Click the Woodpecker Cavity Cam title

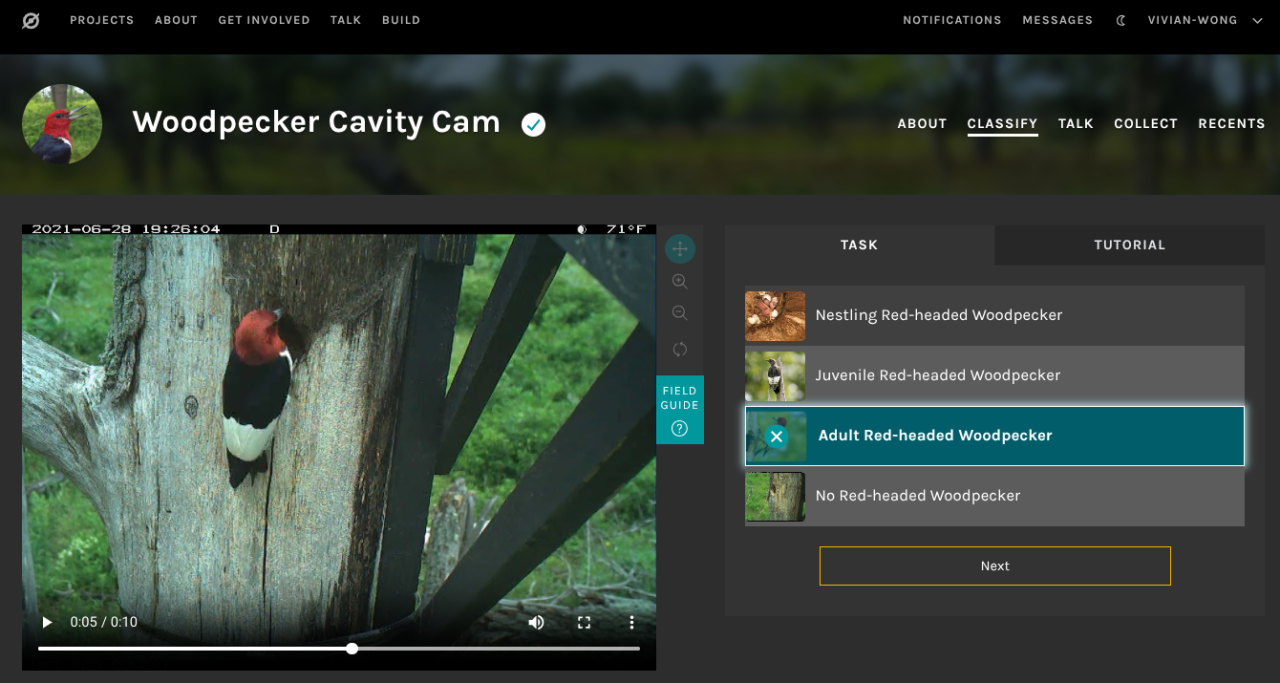(316, 122)
